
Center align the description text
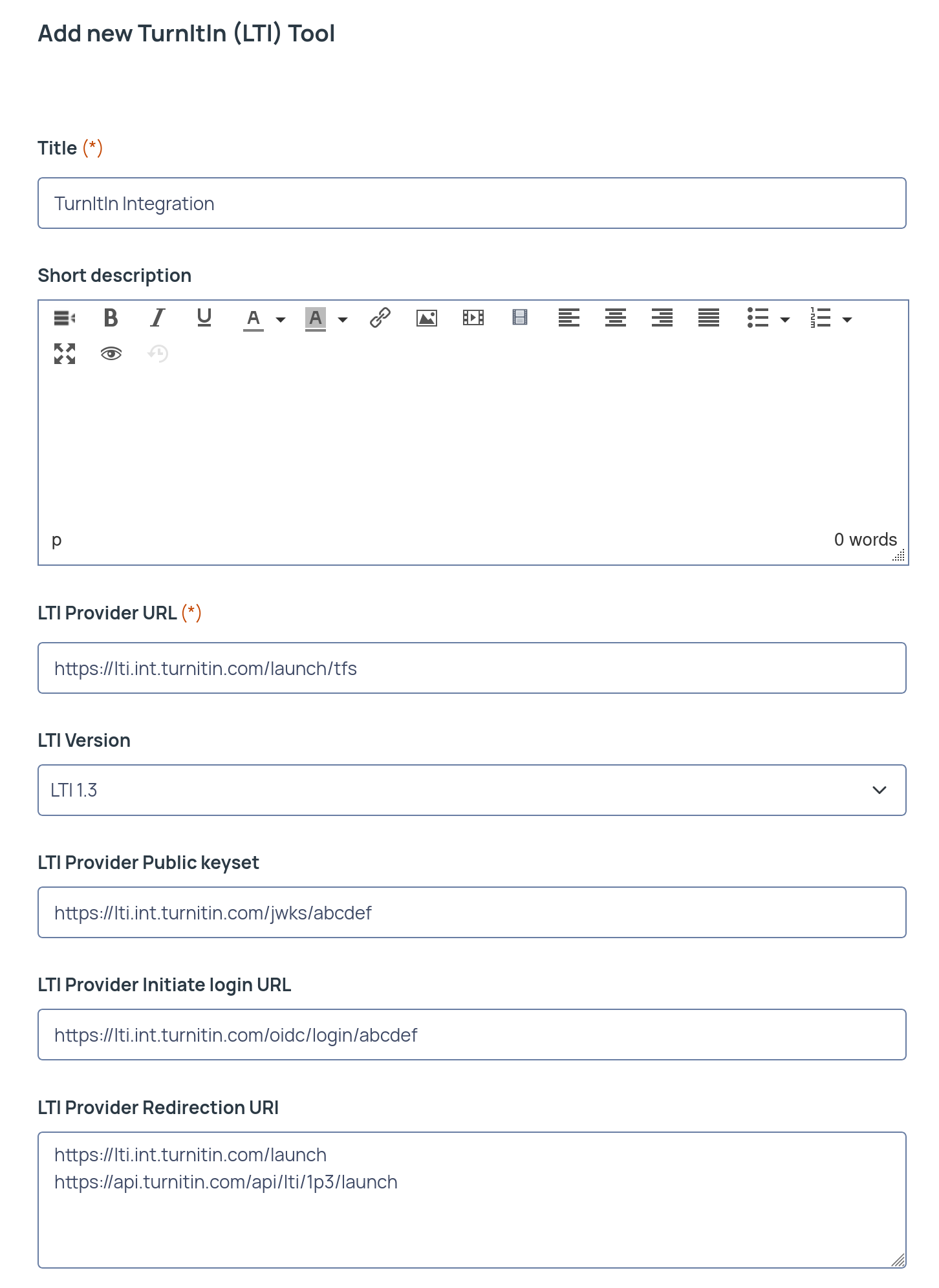point(616,317)
